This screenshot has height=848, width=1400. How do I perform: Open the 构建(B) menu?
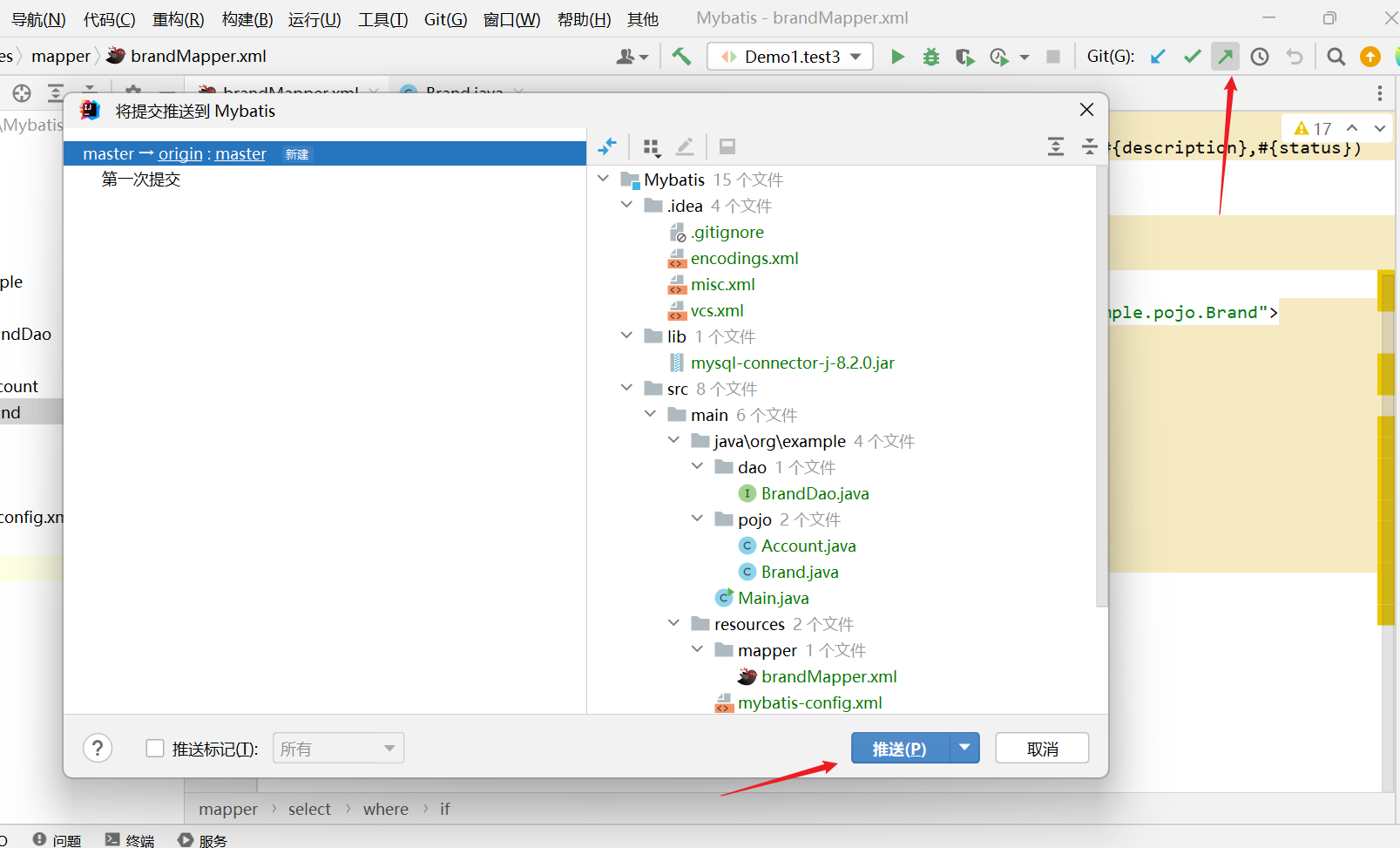[x=247, y=19]
